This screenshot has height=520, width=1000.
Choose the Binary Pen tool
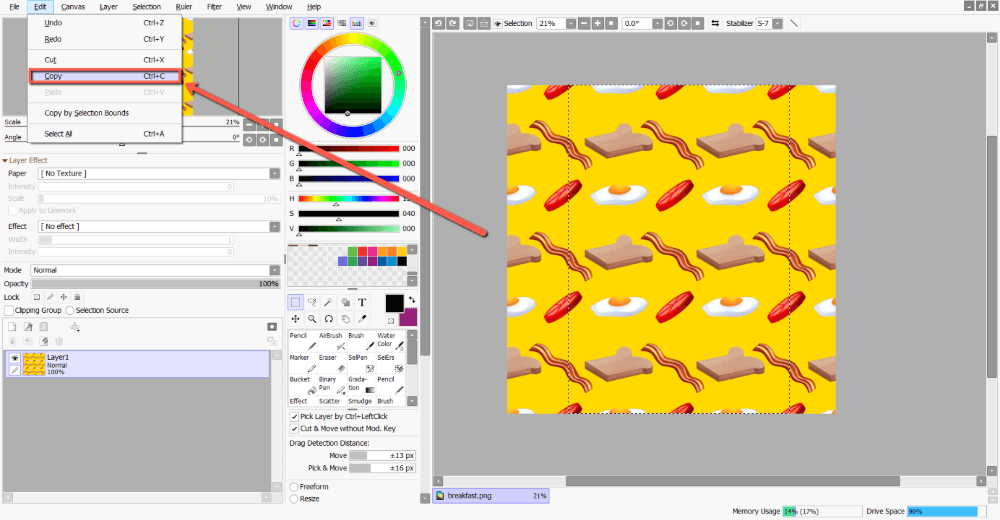(332, 385)
